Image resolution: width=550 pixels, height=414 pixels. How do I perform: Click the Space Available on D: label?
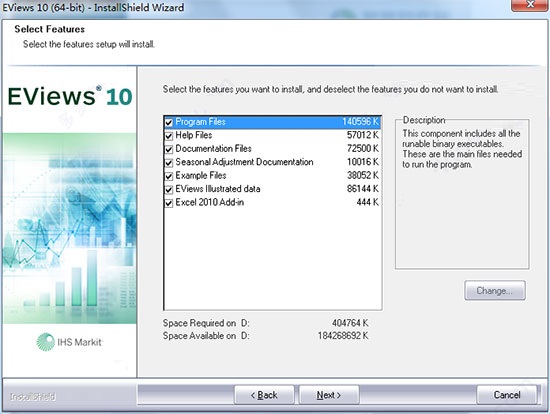[206, 336]
